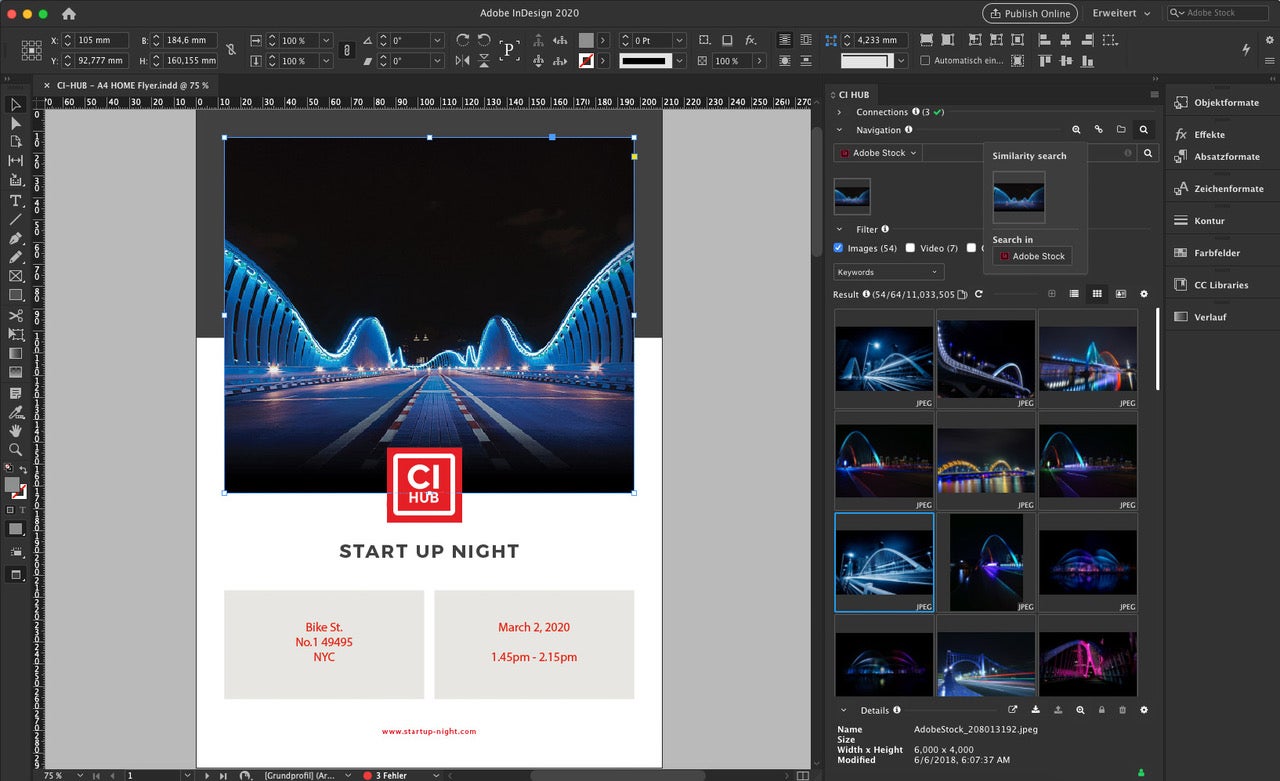Click the link icon in the Navigation row
1280x781 pixels.
1098,130
